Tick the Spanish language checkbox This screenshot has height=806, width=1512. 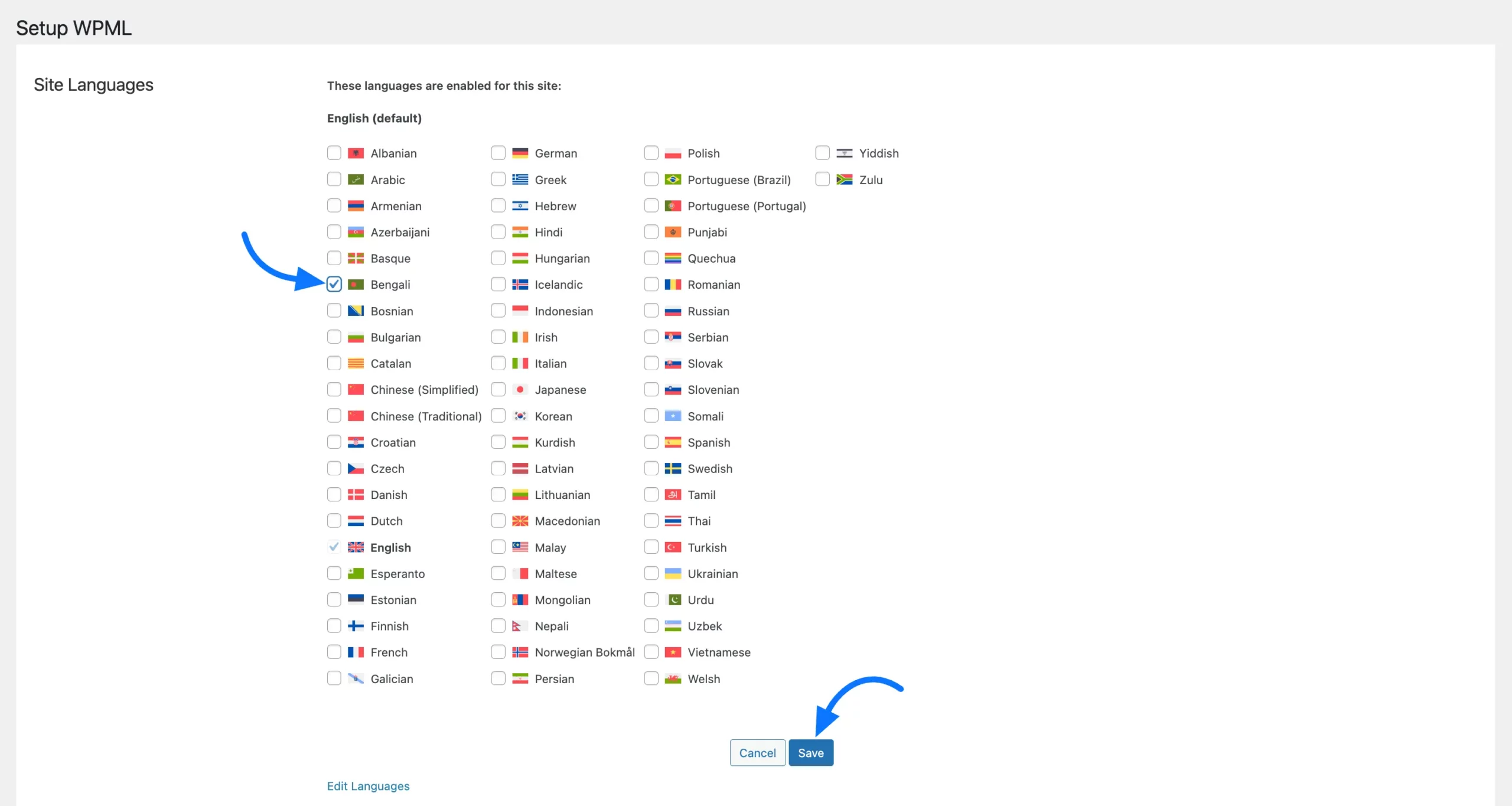coord(651,442)
